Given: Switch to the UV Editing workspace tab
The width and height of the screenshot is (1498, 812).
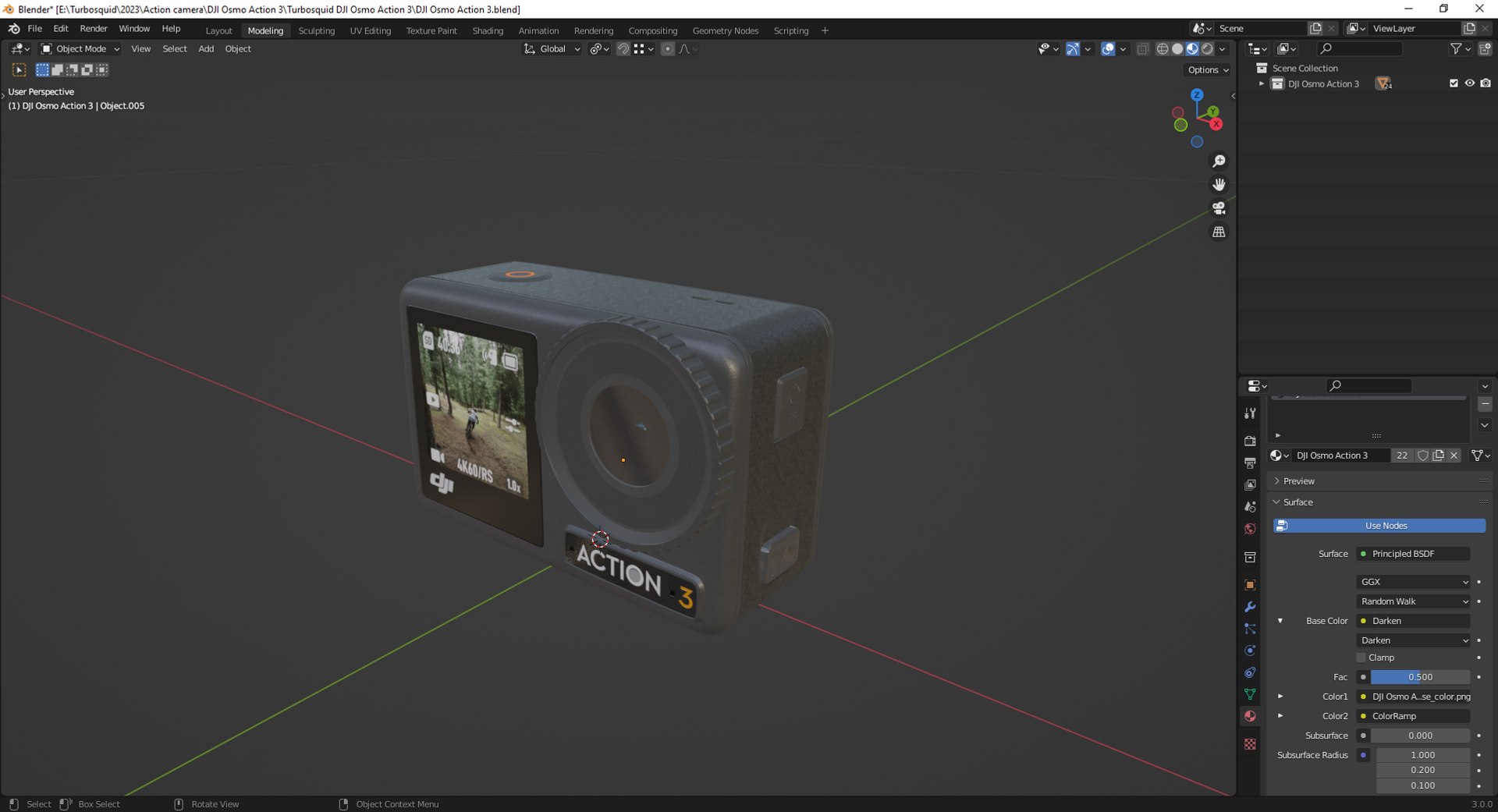Looking at the screenshot, I should [x=370, y=30].
